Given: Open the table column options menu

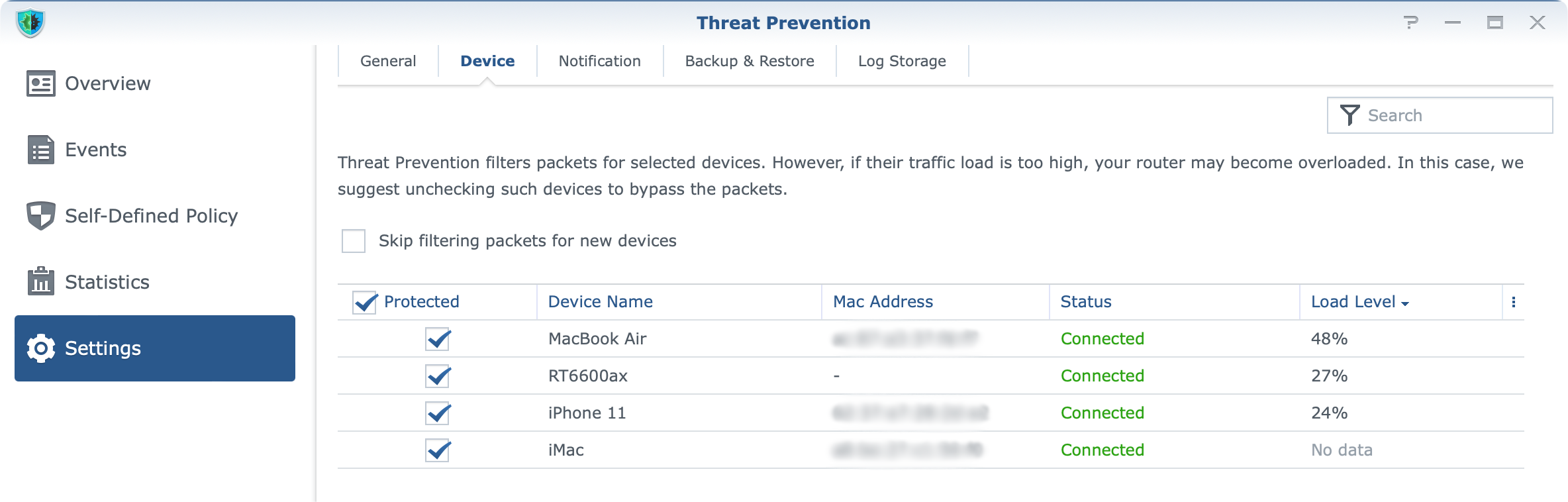Looking at the screenshot, I should (x=1514, y=302).
